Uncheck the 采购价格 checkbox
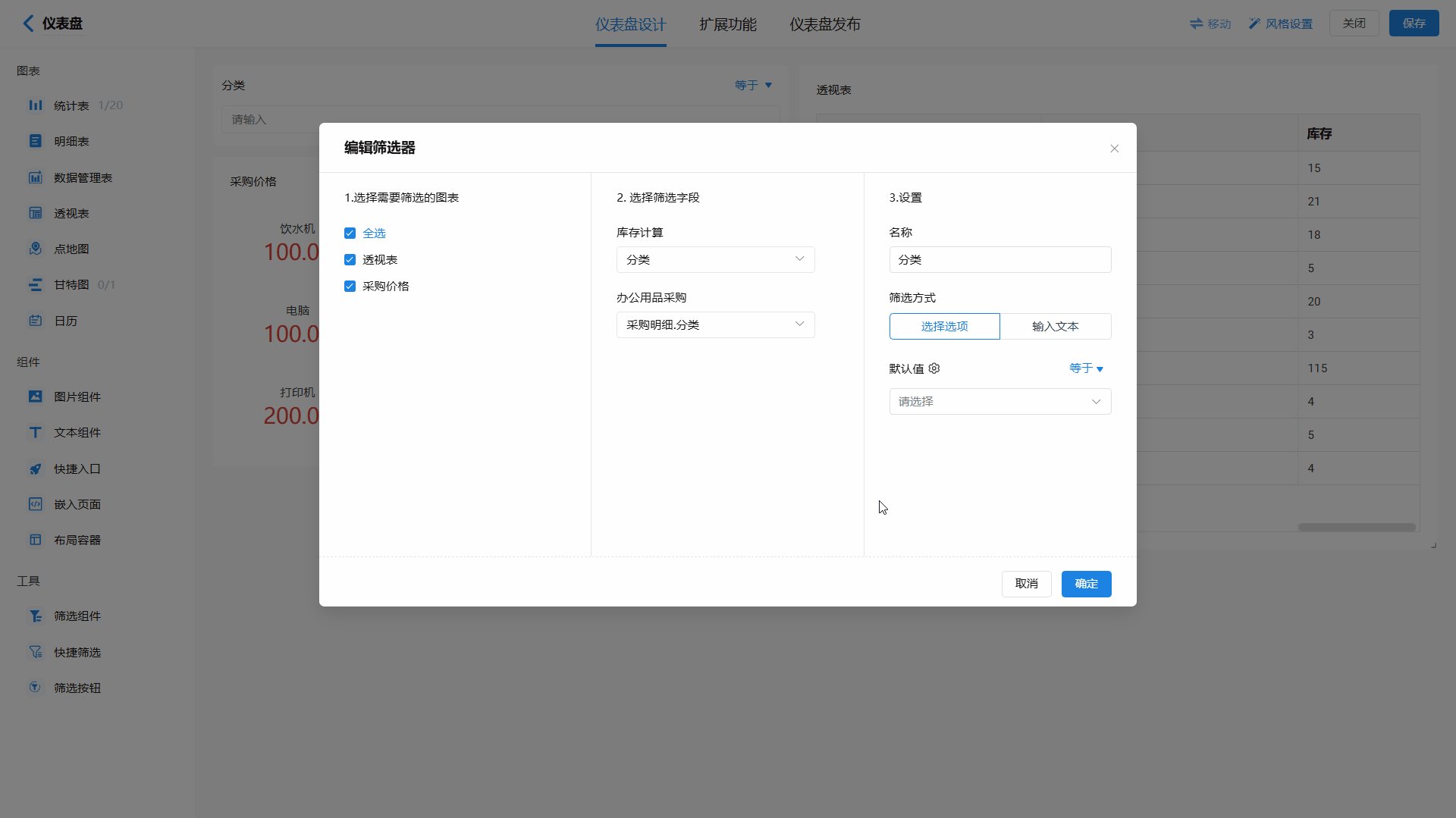This screenshot has height=818, width=1456. point(350,286)
